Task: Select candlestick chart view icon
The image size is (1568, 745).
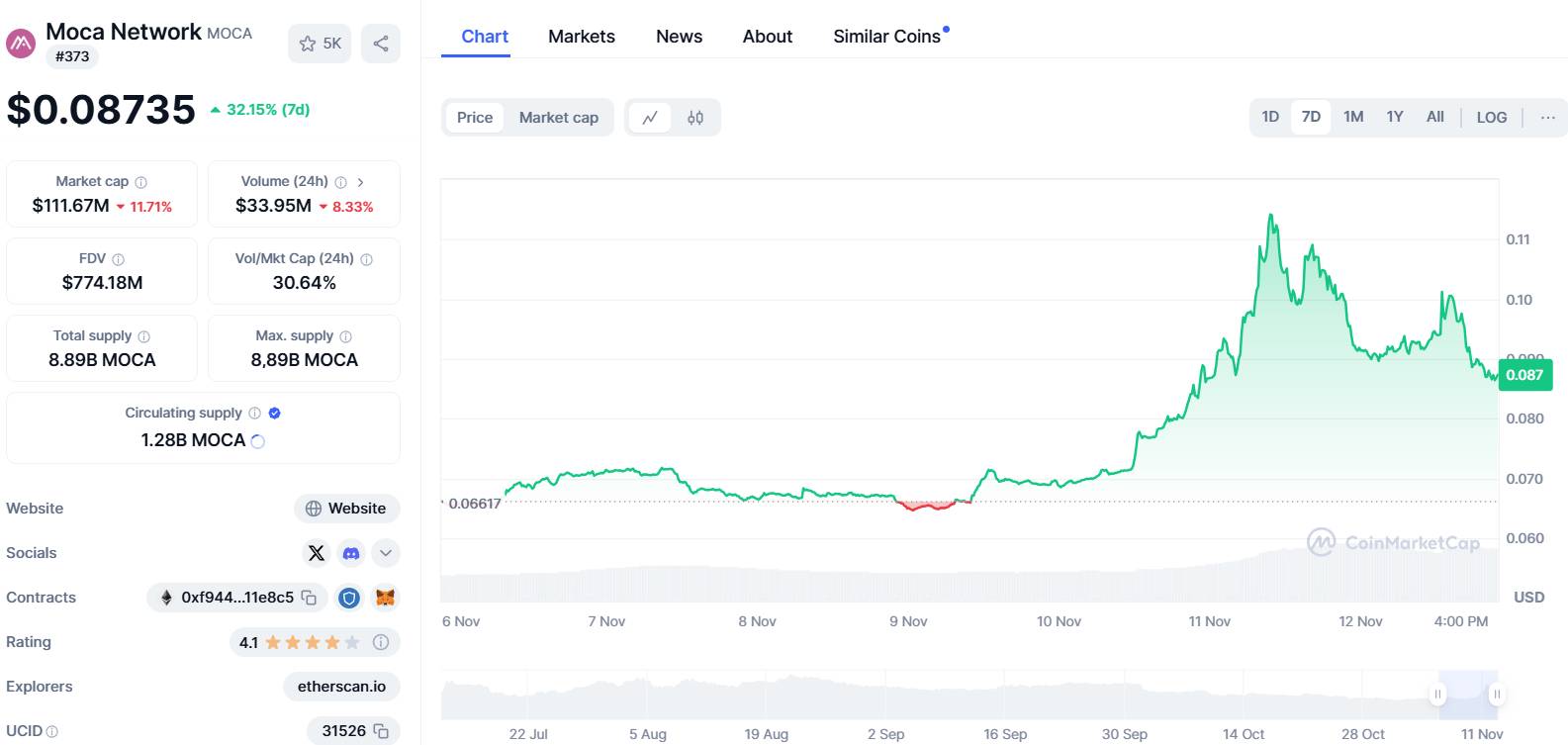Action: pos(695,118)
